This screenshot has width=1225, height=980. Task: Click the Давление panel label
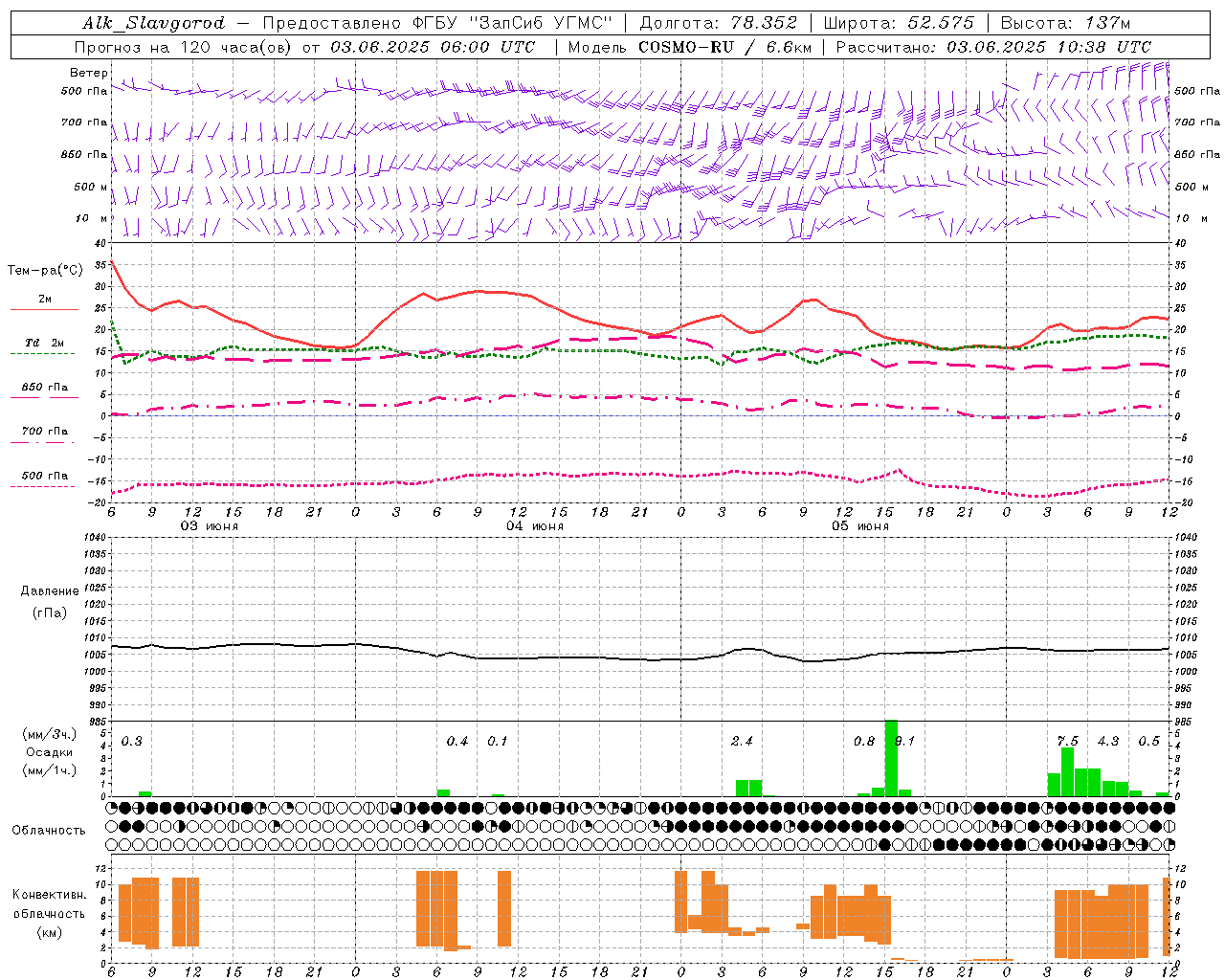coord(50,591)
